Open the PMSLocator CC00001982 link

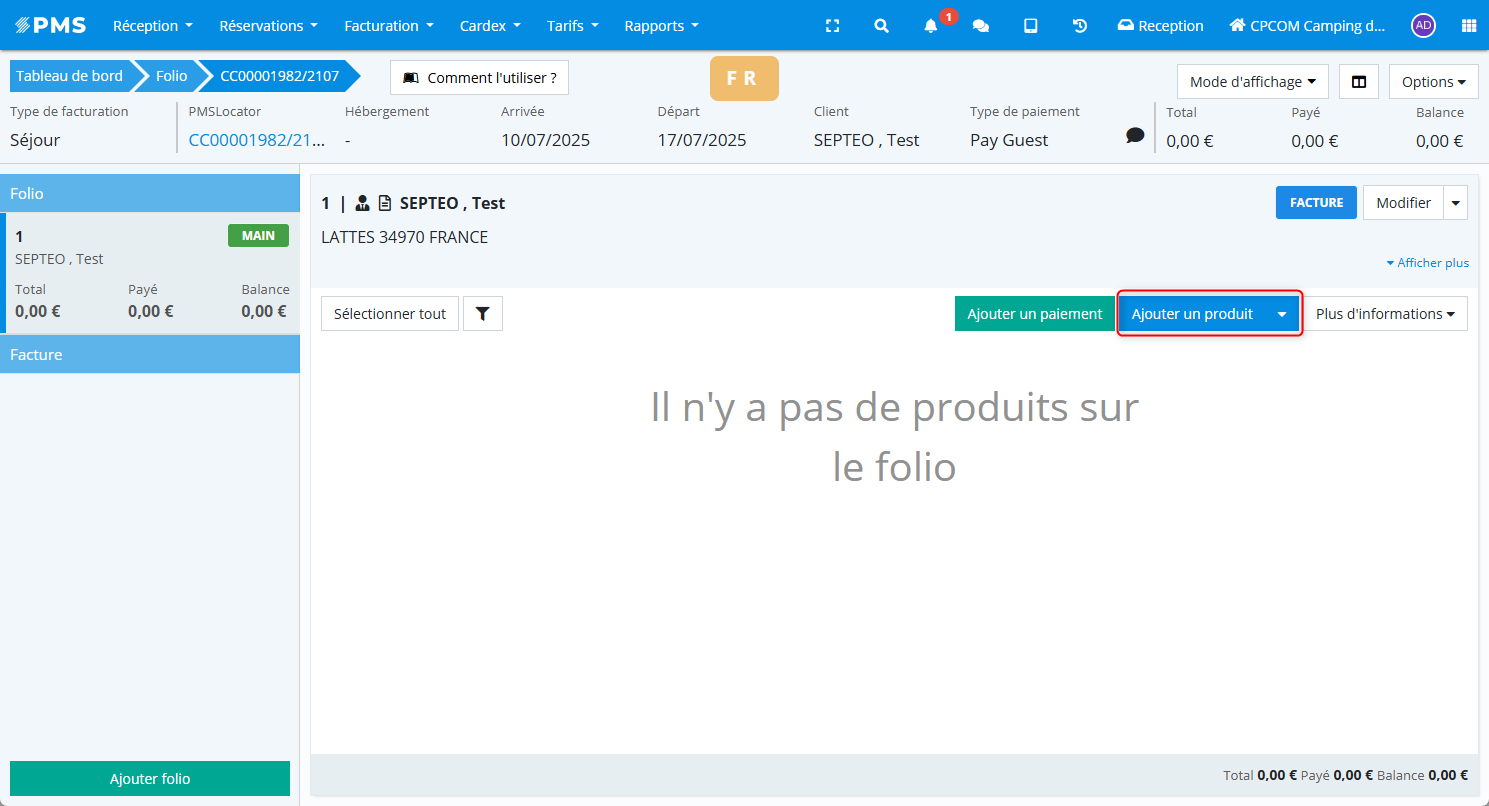pyautogui.click(x=257, y=140)
